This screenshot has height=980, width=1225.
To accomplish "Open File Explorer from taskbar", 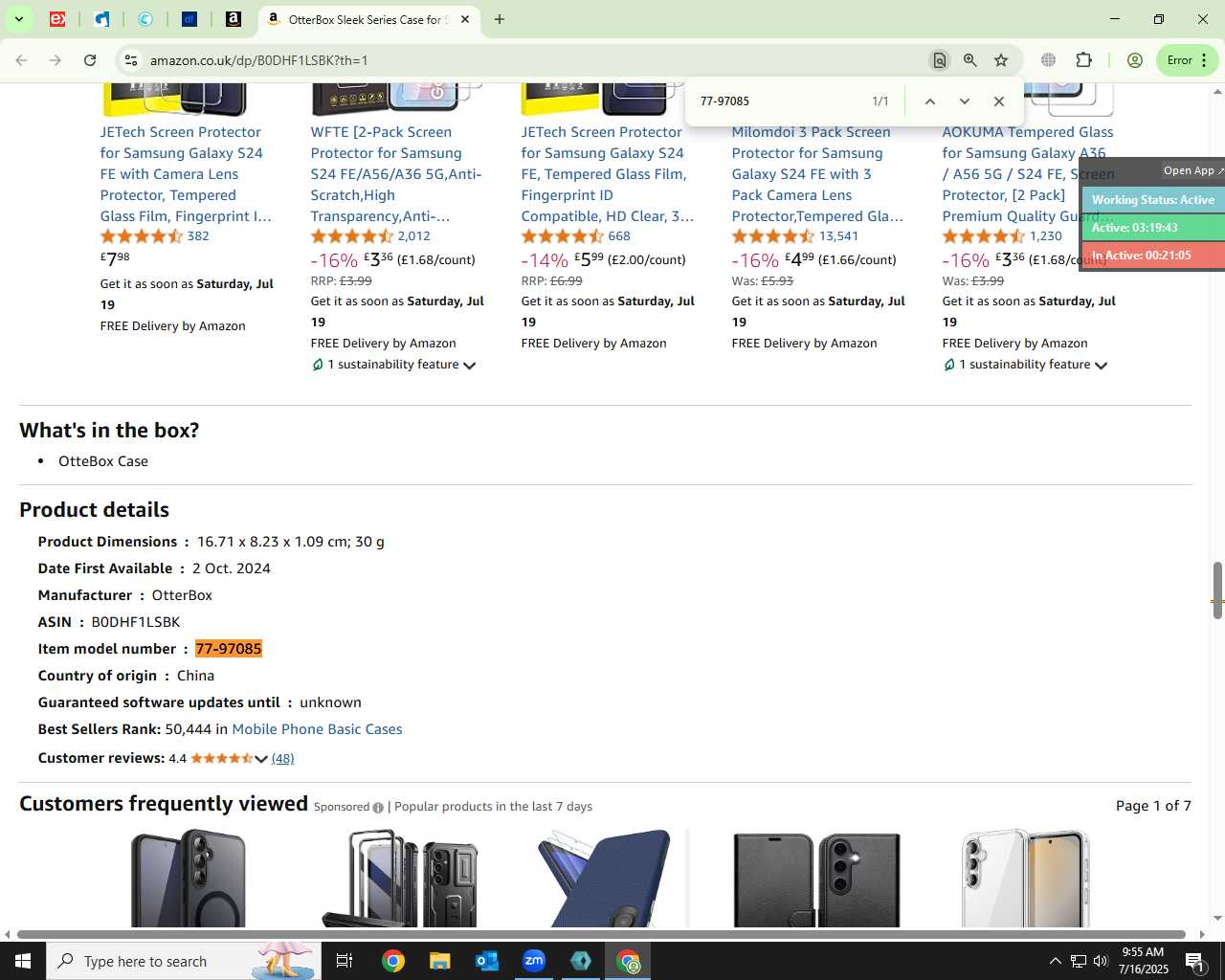I will [x=439, y=961].
